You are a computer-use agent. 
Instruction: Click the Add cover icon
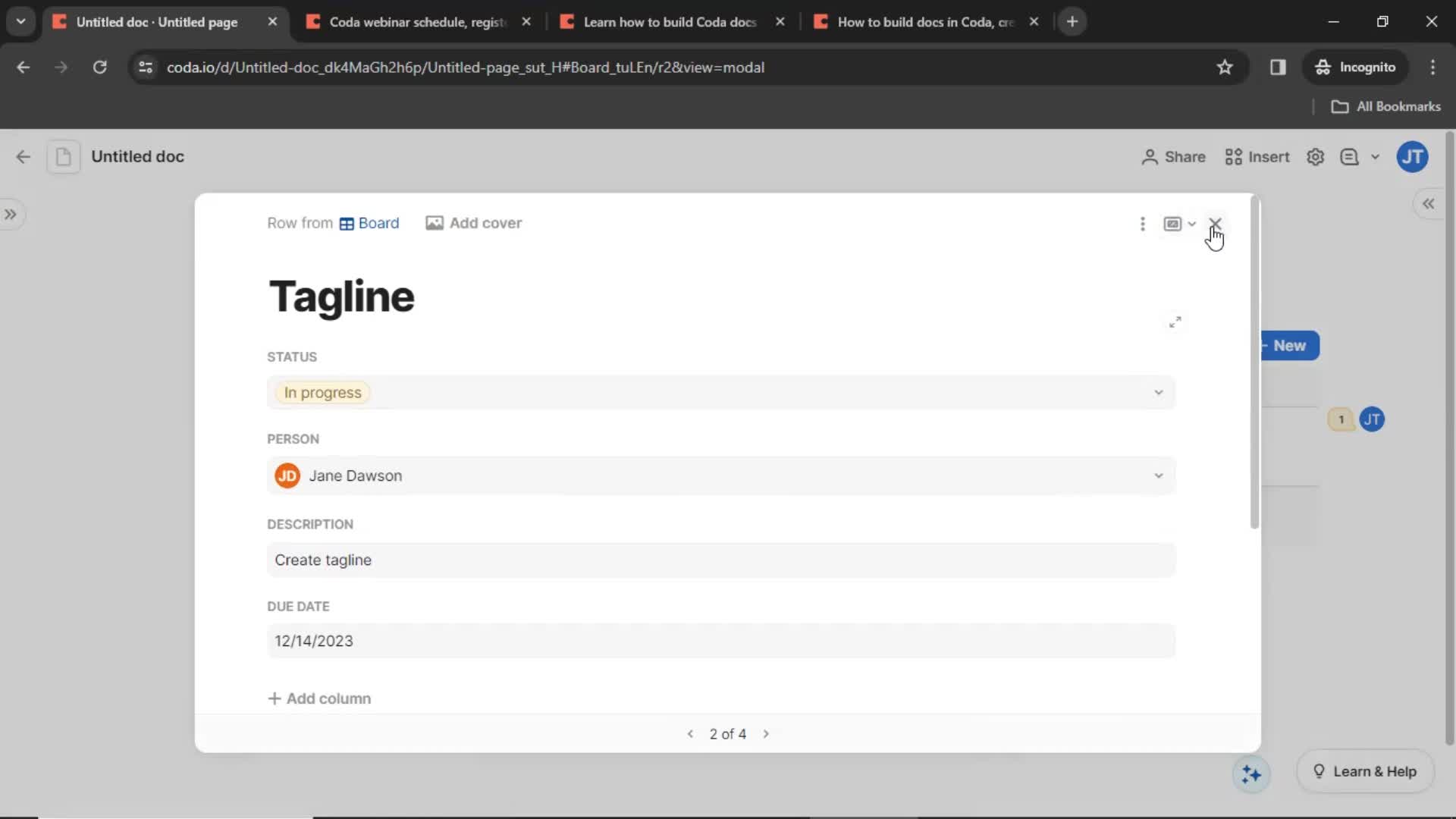click(433, 222)
